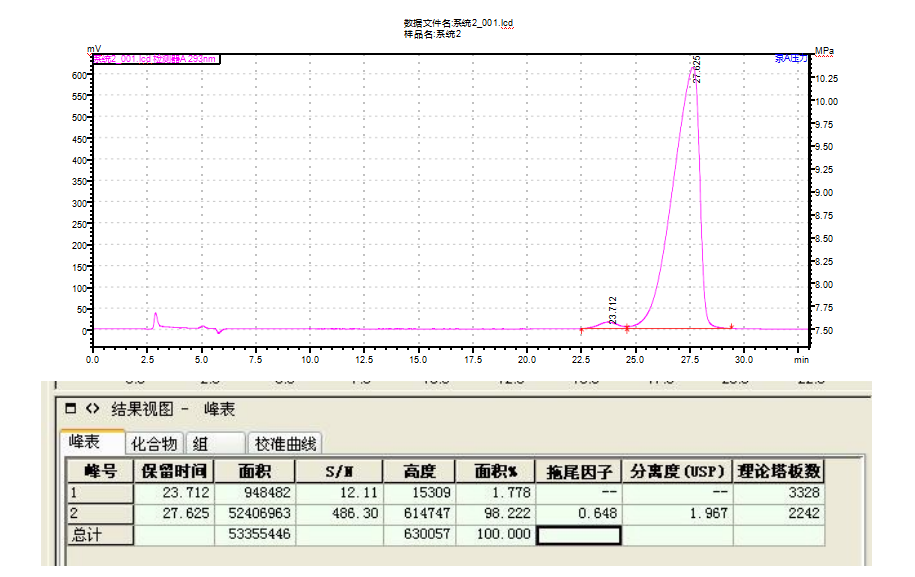Switch to the 化合物 tab
The image size is (915, 577).
coord(155,443)
